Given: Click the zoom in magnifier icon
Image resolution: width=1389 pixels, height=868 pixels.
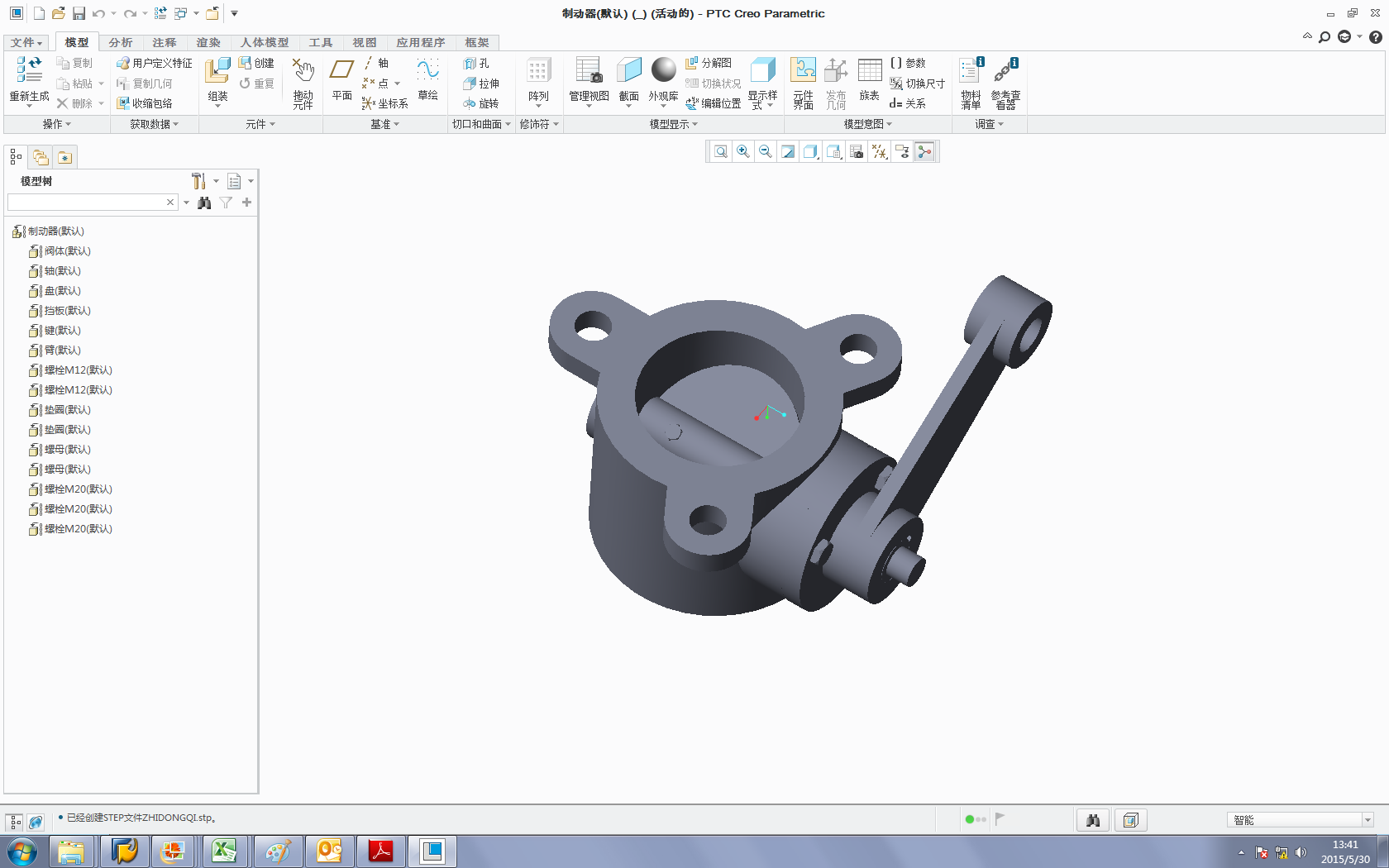Looking at the screenshot, I should click(743, 151).
